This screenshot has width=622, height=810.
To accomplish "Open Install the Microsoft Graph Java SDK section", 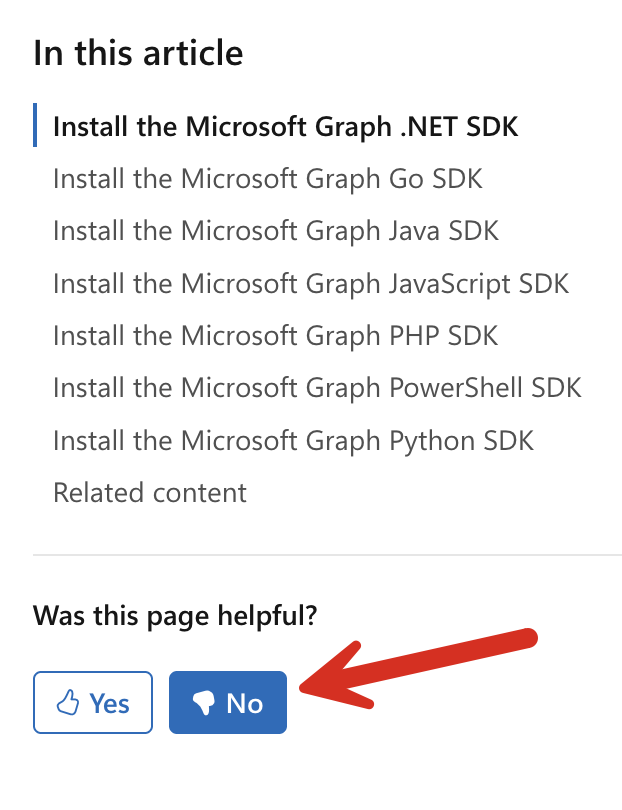I will (275, 231).
